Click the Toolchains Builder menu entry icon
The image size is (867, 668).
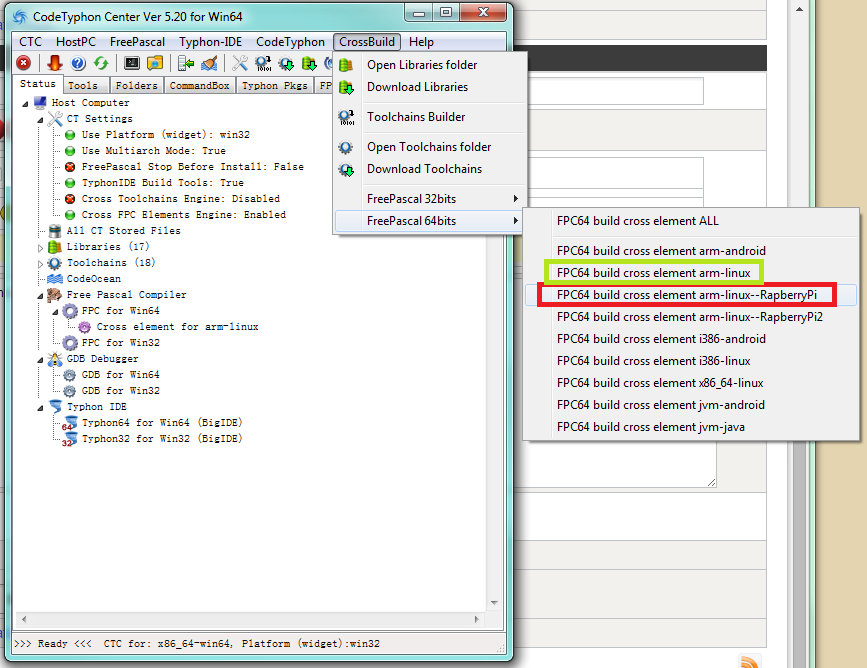coord(346,117)
